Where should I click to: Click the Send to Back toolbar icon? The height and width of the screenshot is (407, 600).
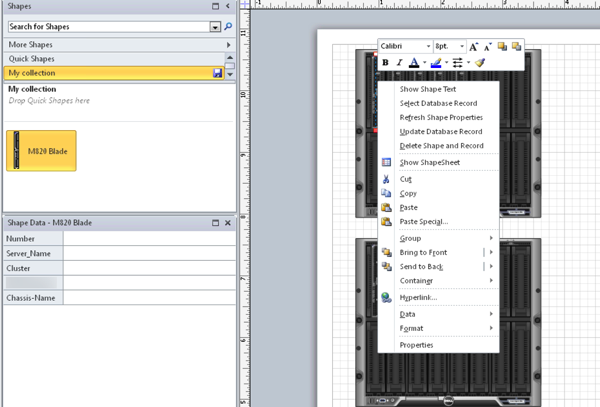coord(516,47)
